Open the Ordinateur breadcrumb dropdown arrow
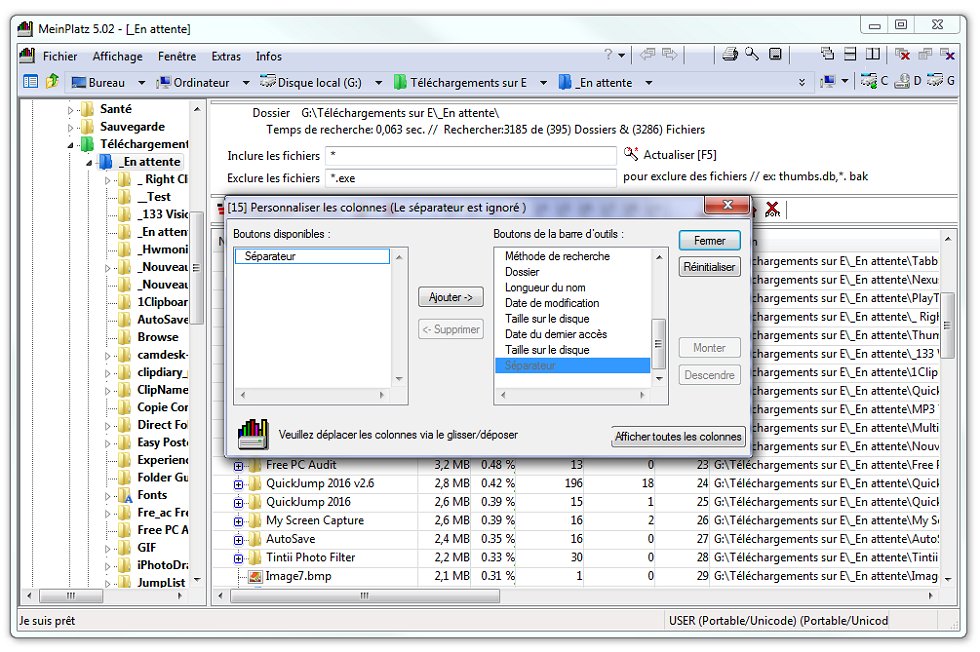This screenshot has height=652, width=980. [x=246, y=83]
